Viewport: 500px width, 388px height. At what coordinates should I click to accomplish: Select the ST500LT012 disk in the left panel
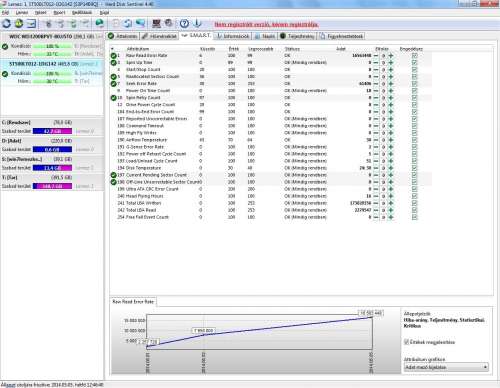pos(52,64)
